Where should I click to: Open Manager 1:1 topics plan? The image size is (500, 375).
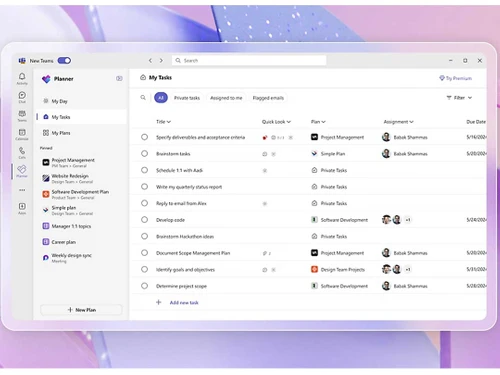pos(81,226)
